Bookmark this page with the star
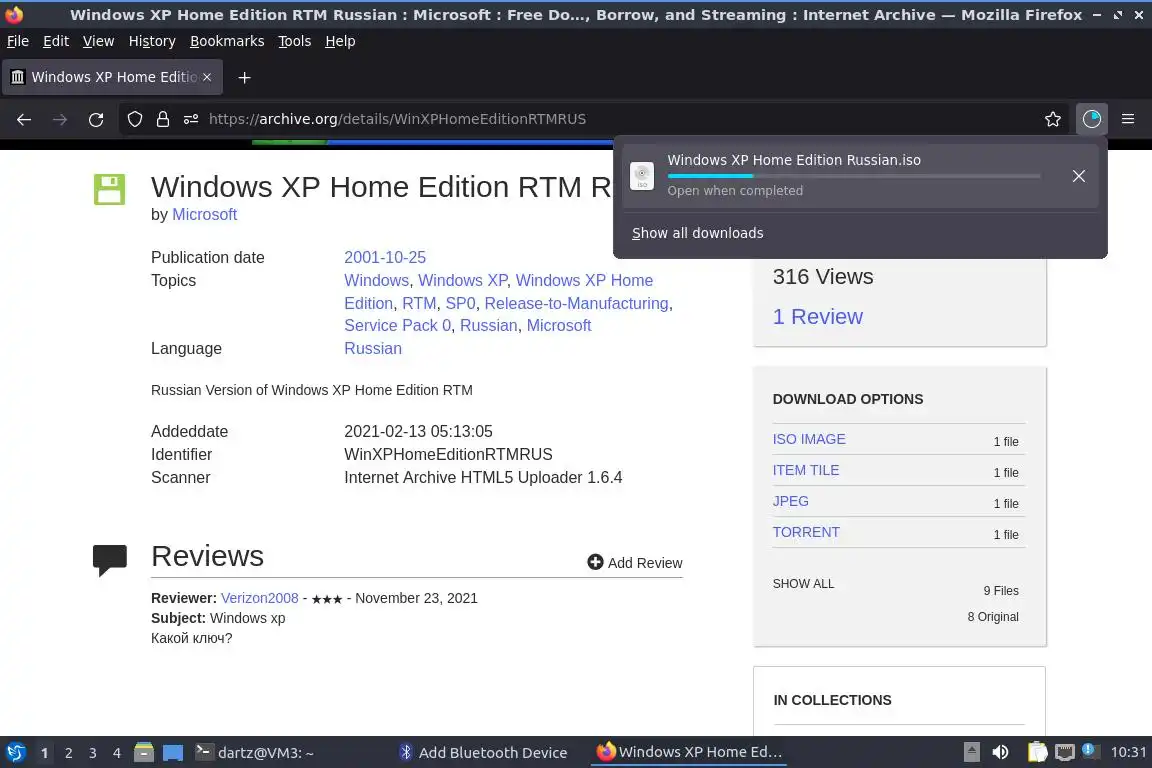 tap(1053, 119)
